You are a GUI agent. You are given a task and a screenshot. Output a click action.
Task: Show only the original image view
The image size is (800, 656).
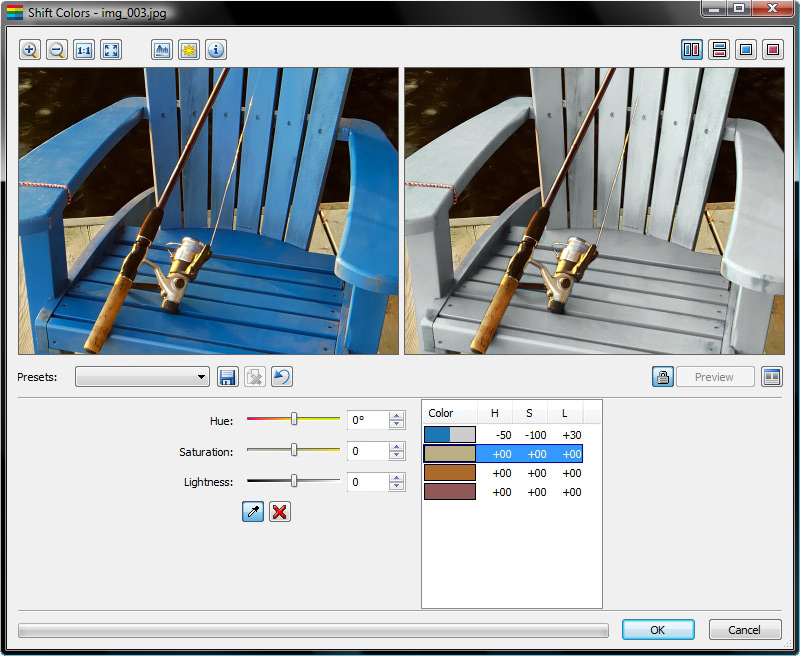(745, 50)
